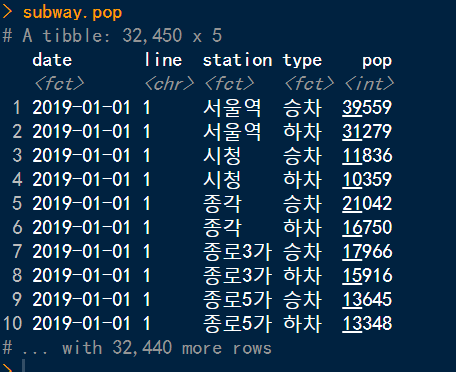Click type 승차 in row 1
Viewport: 456px width, 372px height.
tap(302, 108)
